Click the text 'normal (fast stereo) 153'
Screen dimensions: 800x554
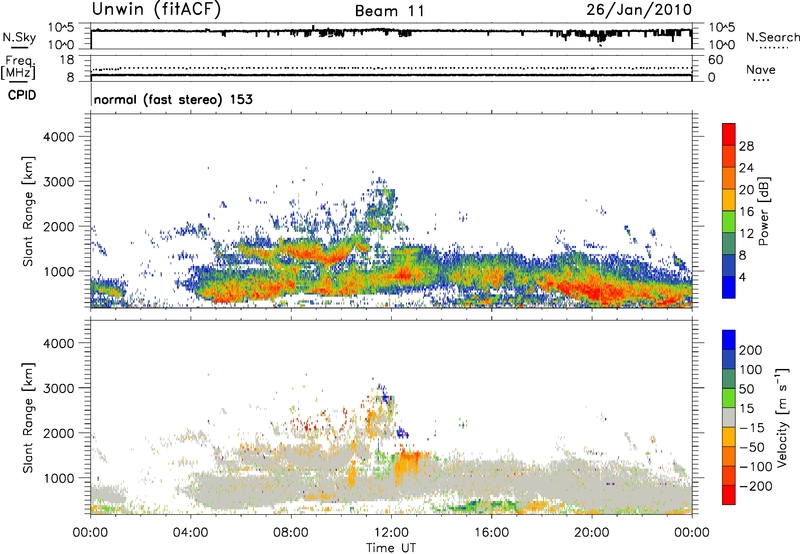[173, 99]
